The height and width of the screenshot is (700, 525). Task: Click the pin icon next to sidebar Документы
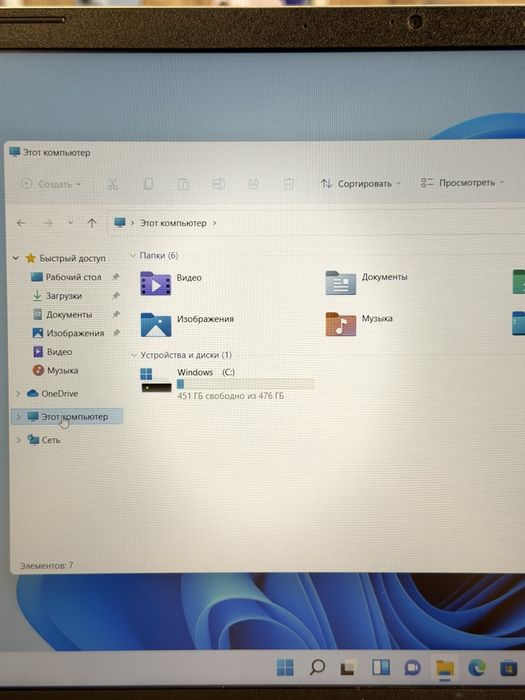coord(116,314)
